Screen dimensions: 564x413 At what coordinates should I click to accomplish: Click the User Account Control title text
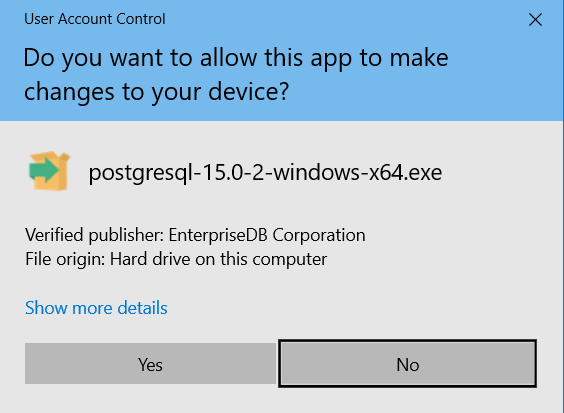coord(95,19)
